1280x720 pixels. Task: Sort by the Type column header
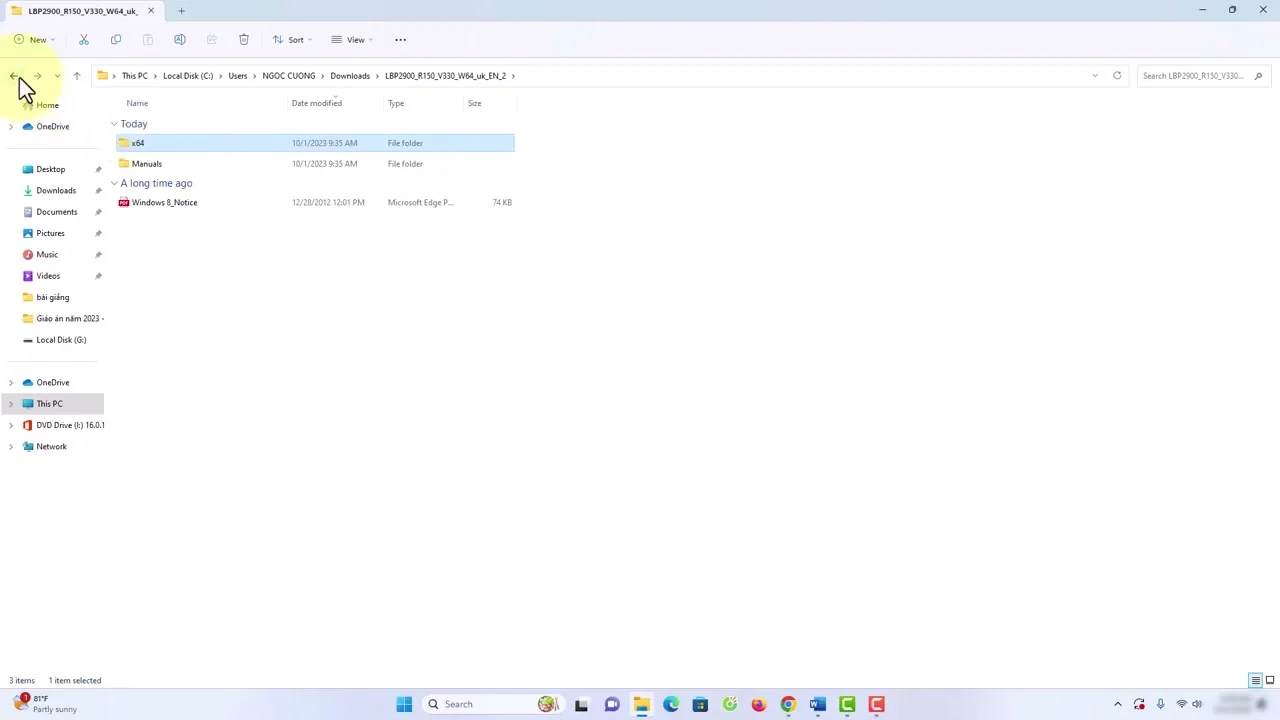tap(396, 103)
